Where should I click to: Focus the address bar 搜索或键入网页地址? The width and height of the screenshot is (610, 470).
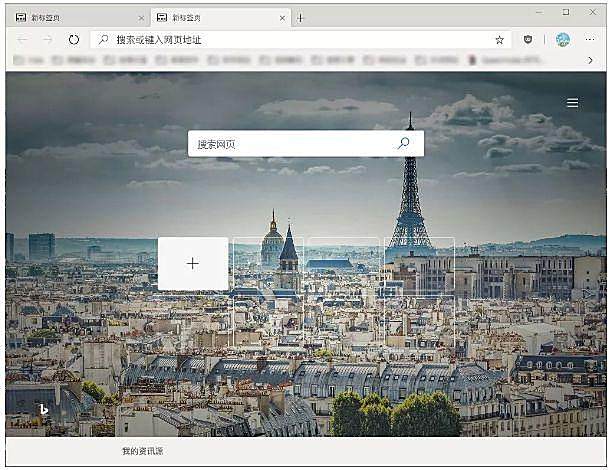tap(301, 39)
